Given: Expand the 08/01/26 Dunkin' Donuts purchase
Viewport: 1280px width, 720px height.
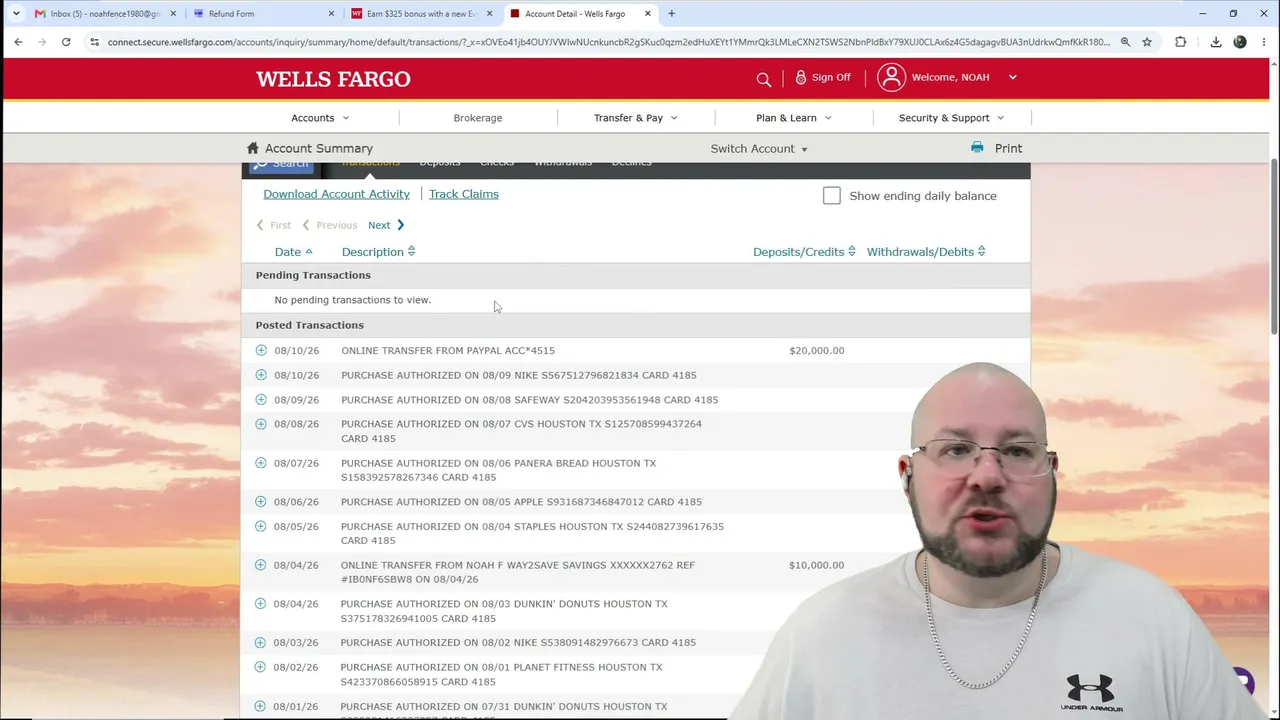Looking at the screenshot, I should pos(261,706).
